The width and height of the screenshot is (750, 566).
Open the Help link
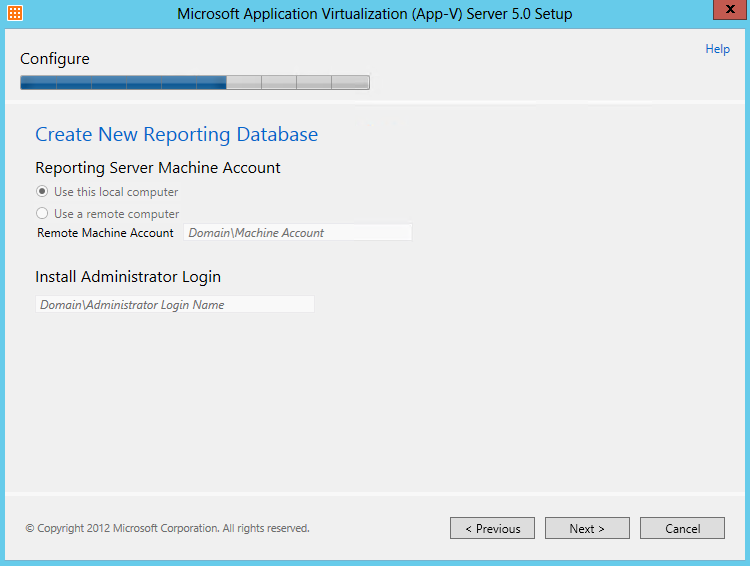tap(717, 49)
